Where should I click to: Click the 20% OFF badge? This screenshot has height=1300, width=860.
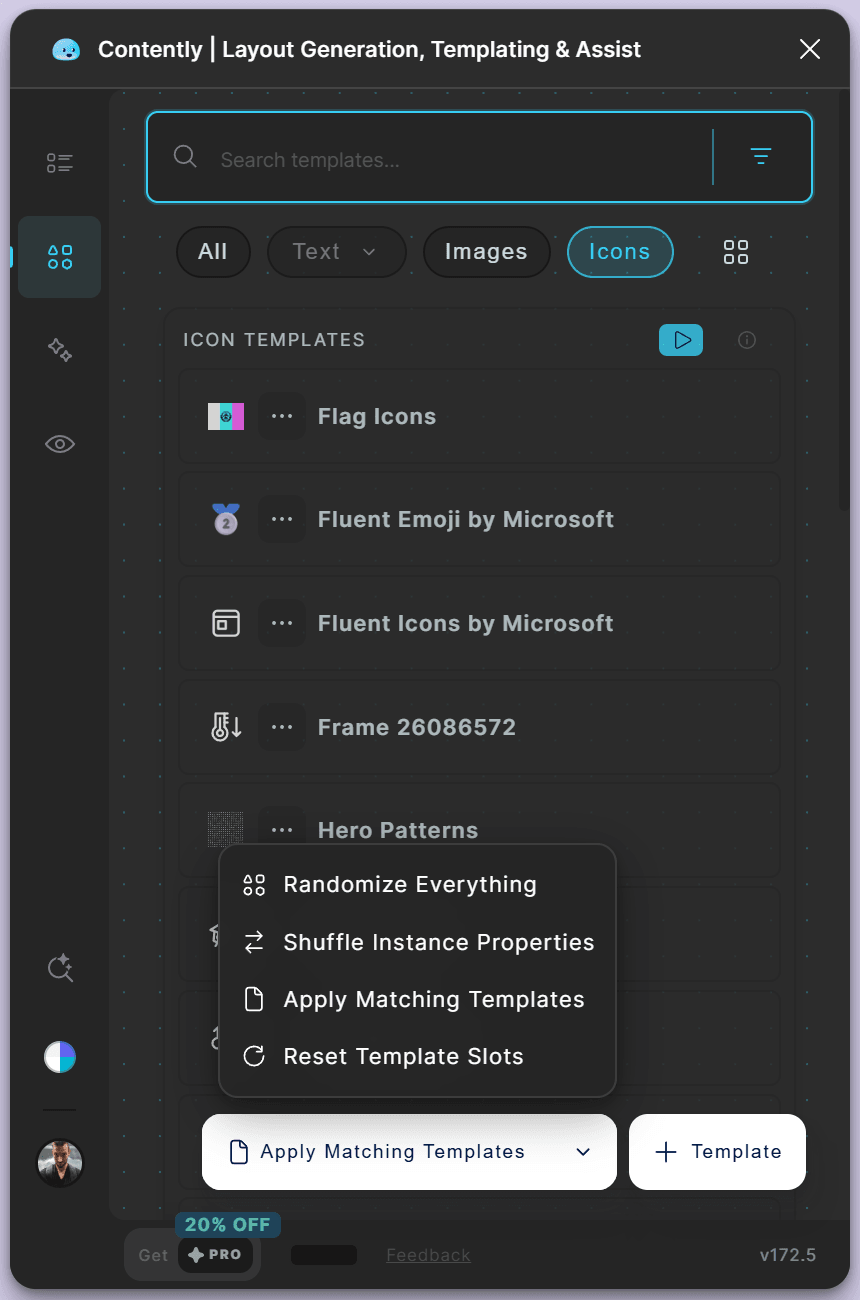click(x=228, y=1225)
